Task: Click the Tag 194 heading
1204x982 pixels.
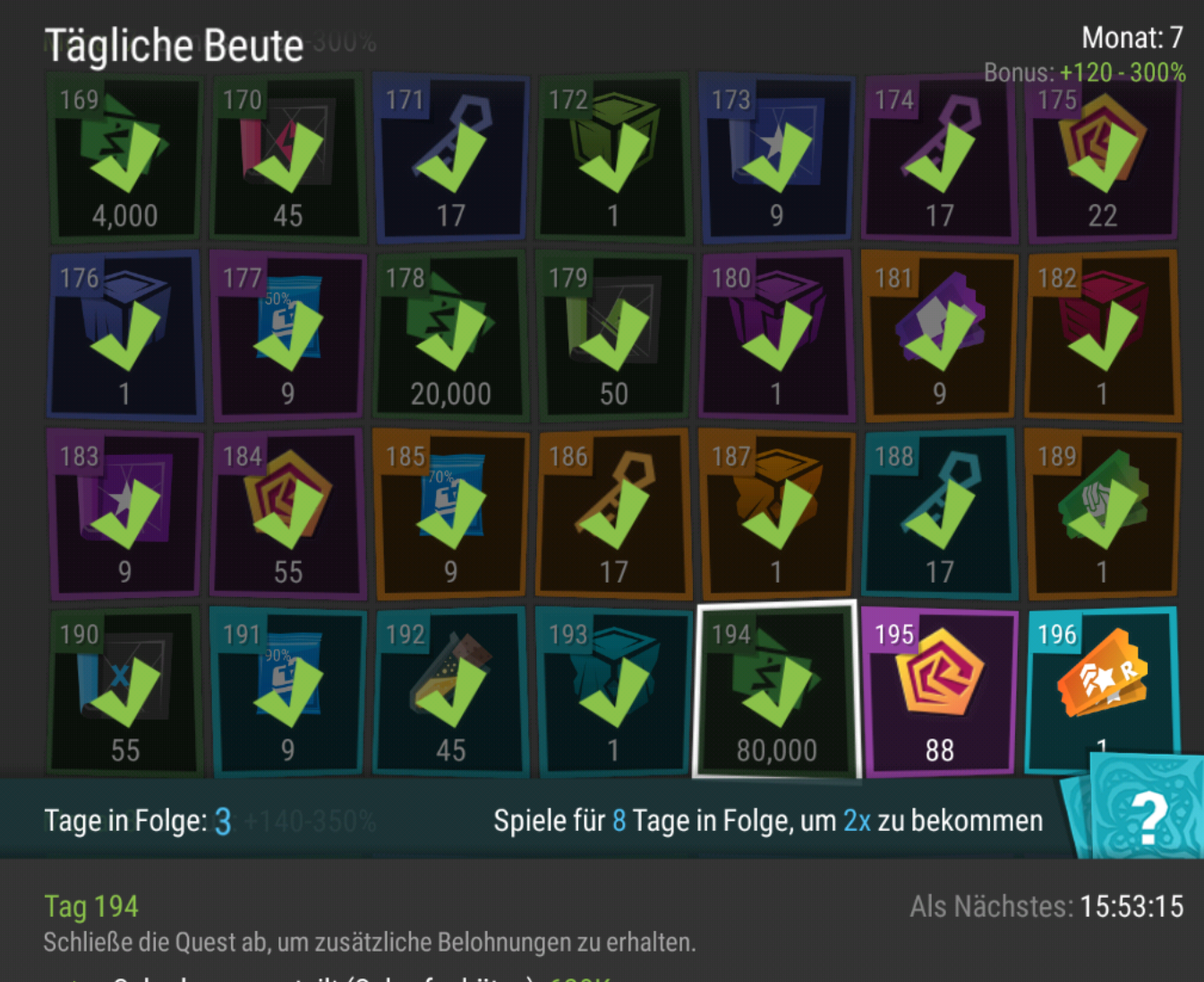Action: tap(91, 906)
